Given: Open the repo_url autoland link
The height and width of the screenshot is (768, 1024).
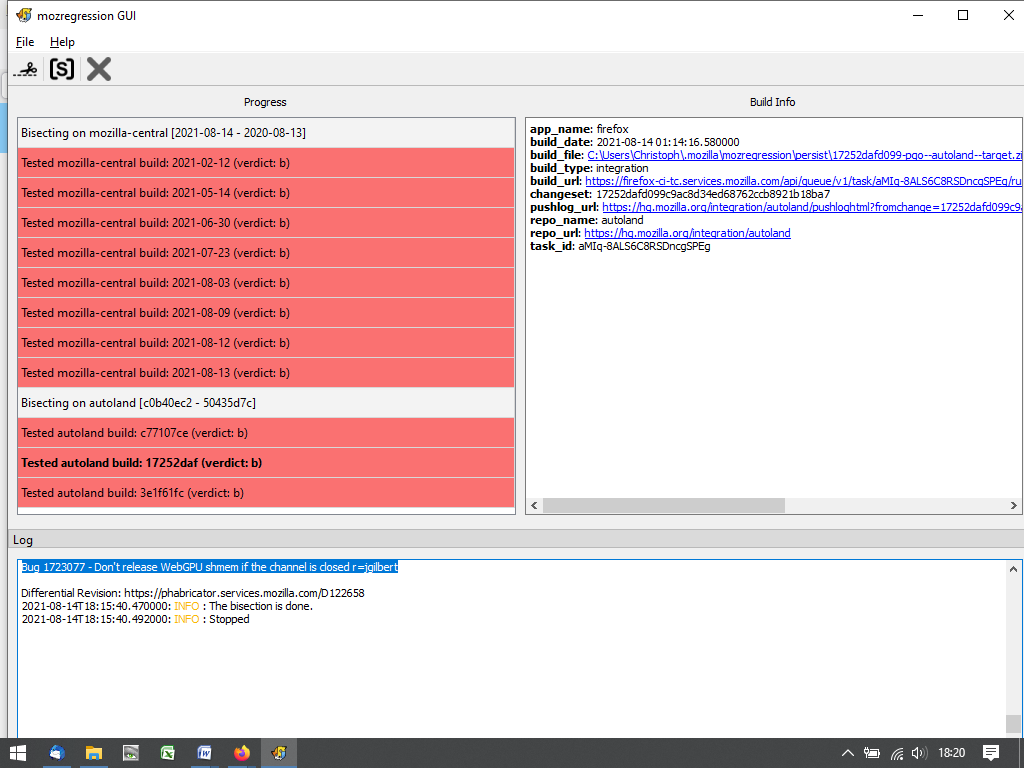Looking at the screenshot, I should click(687, 233).
